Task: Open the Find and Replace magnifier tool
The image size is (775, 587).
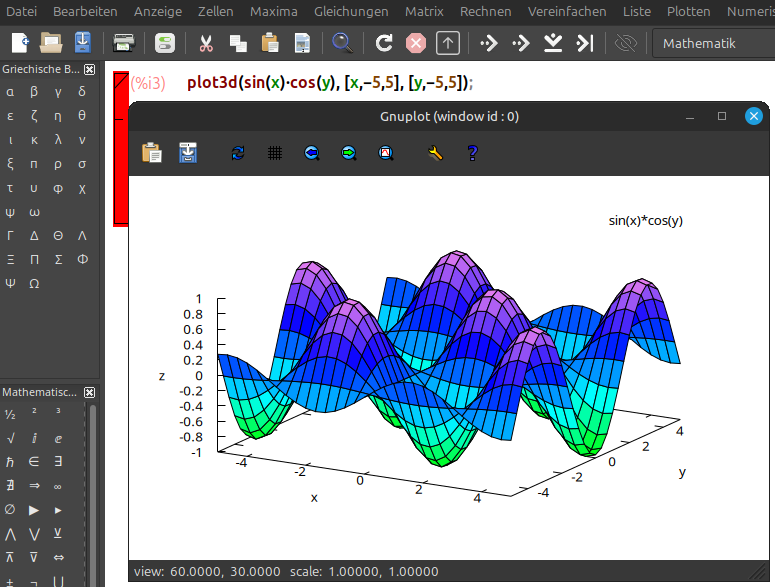Action: pyautogui.click(x=343, y=43)
